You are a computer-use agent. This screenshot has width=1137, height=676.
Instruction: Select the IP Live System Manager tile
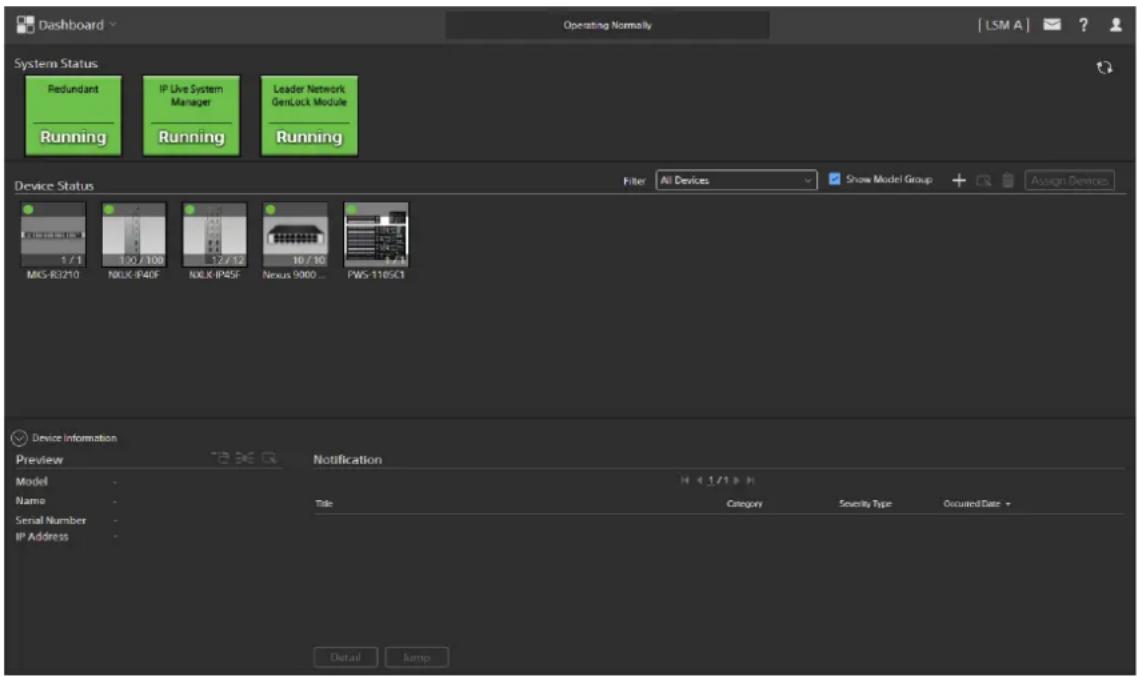tap(191, 116)
